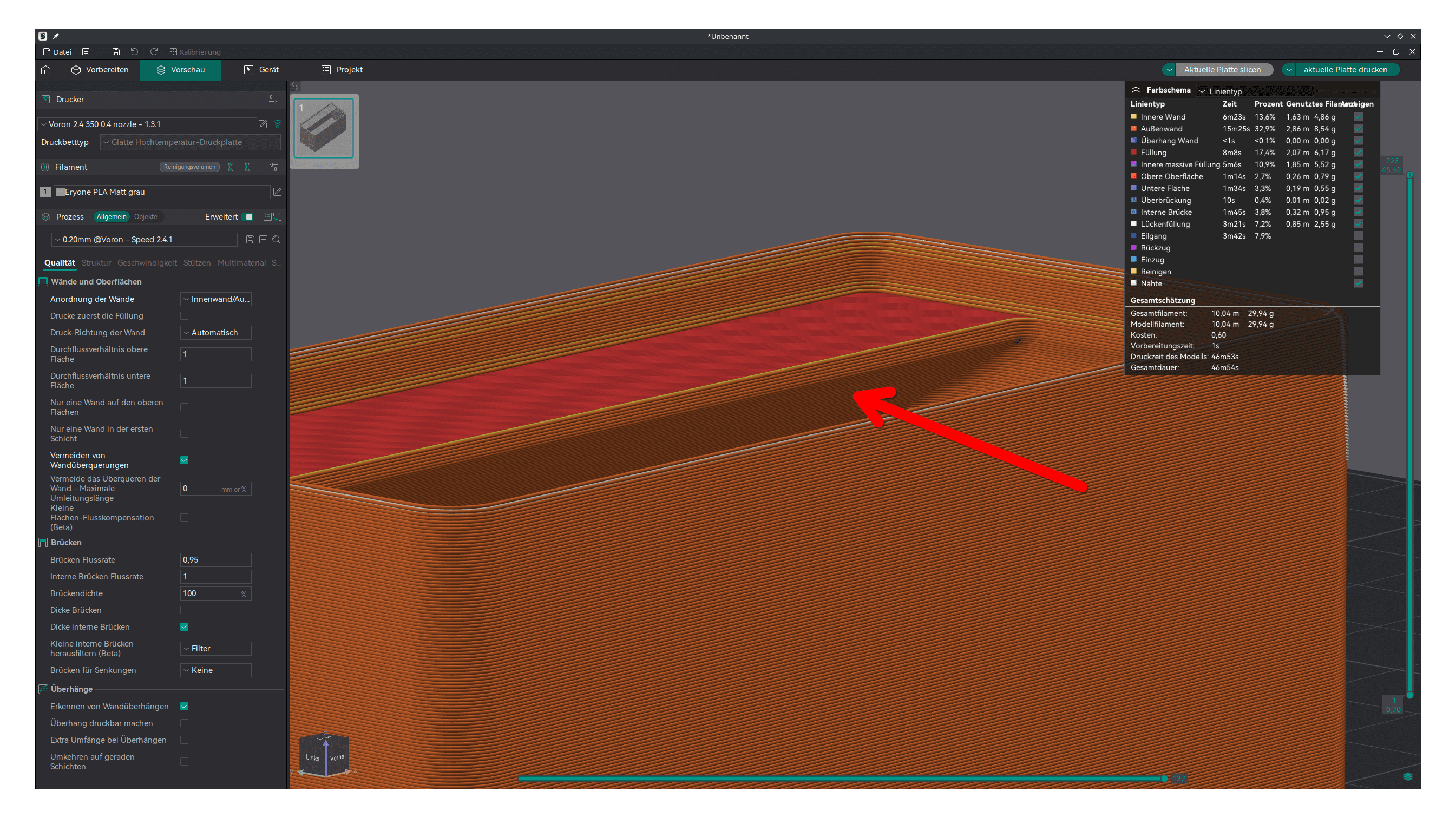1456x831 pixels.
Task: Click the home icon in top bar
Action: coord(45,70)
